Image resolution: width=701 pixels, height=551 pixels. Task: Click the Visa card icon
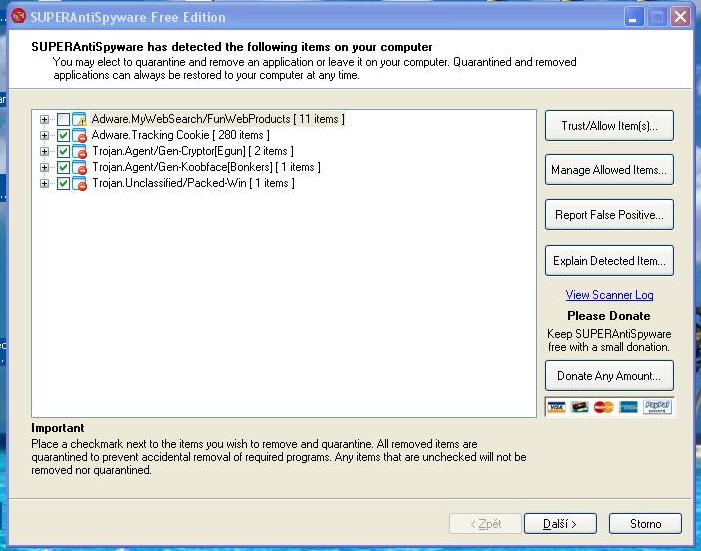point(557,407)
